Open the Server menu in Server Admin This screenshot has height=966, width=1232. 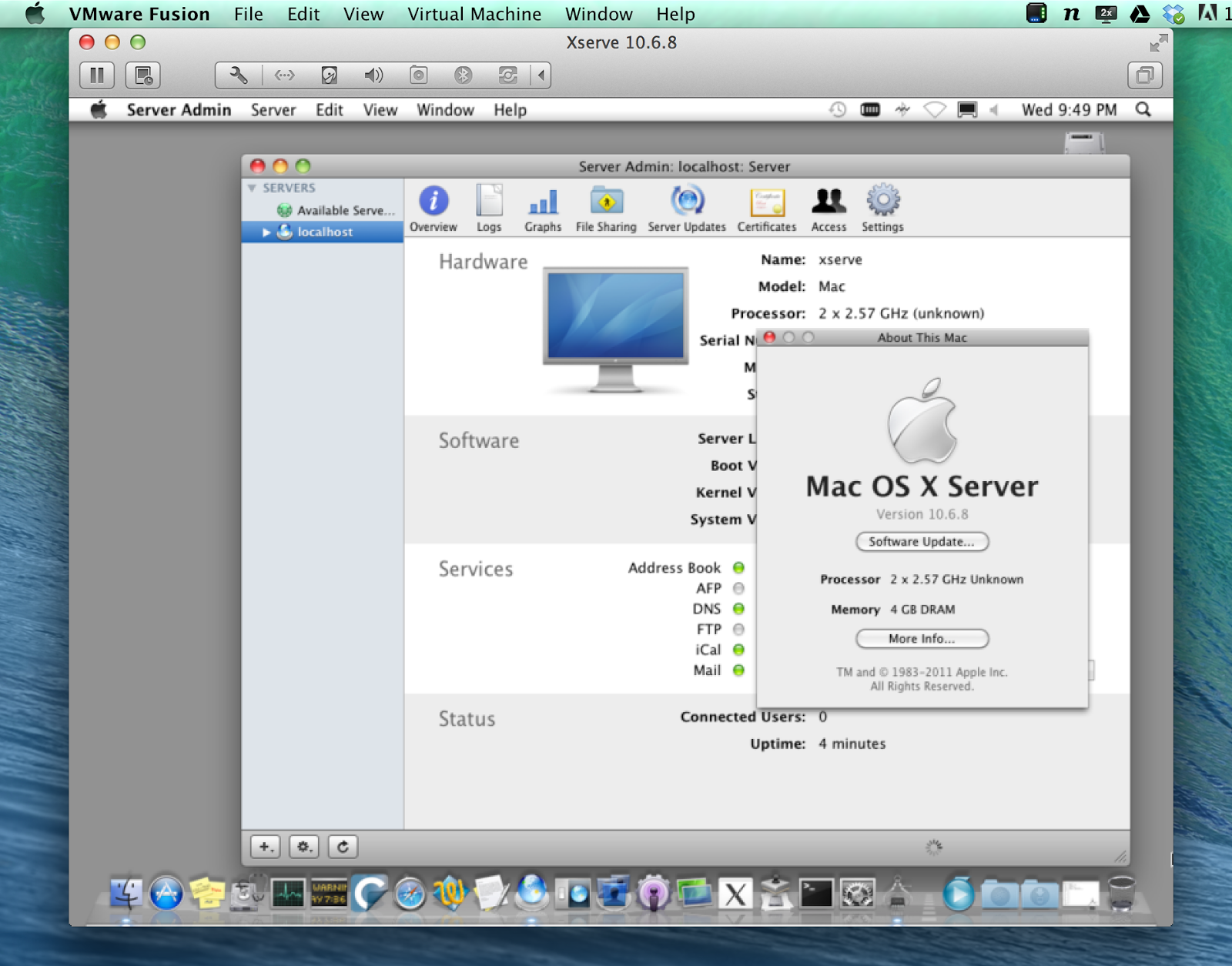[x=273, y=110]
